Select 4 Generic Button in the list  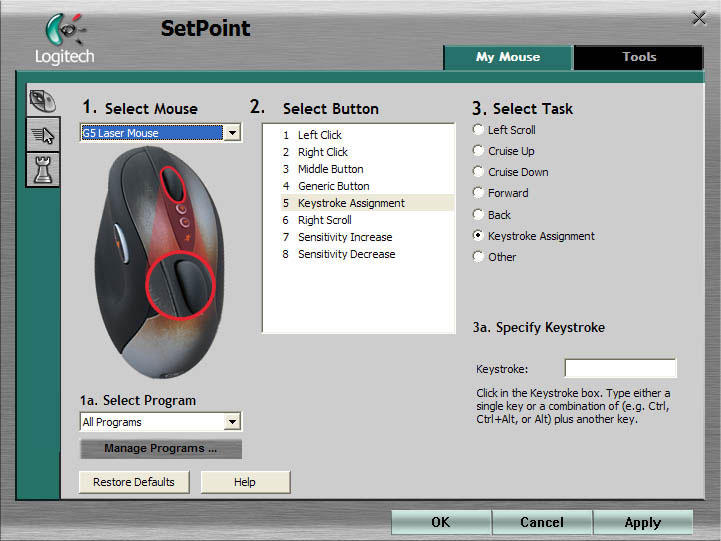(x=367, y=186)
